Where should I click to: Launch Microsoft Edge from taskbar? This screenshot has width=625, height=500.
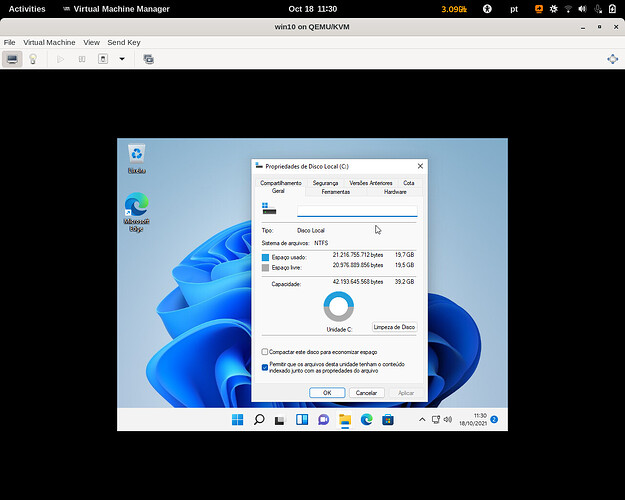click(366, 419)
